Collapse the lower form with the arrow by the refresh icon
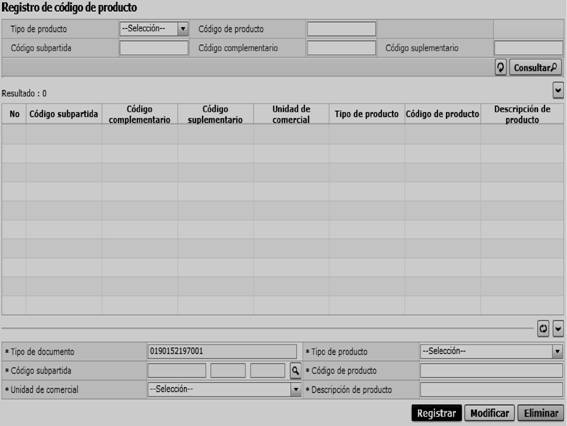Image resolution: width=567 pixels, height=426 pixels. [x=558, y=329]
